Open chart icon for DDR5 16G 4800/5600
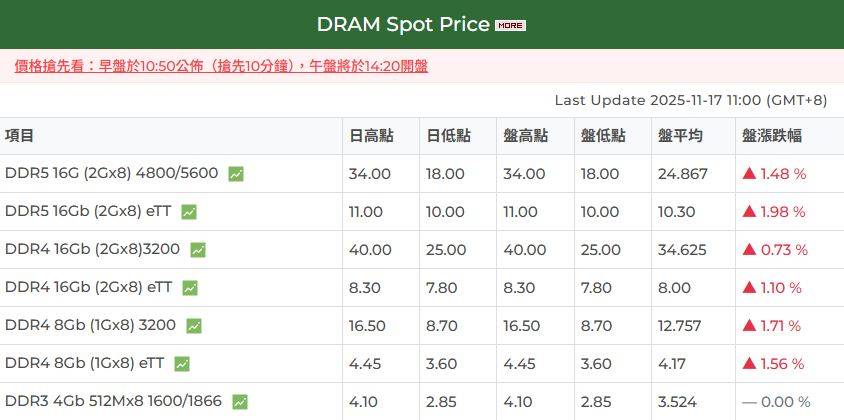The width and height of the screenshot is (844, 420). (236, 174)
